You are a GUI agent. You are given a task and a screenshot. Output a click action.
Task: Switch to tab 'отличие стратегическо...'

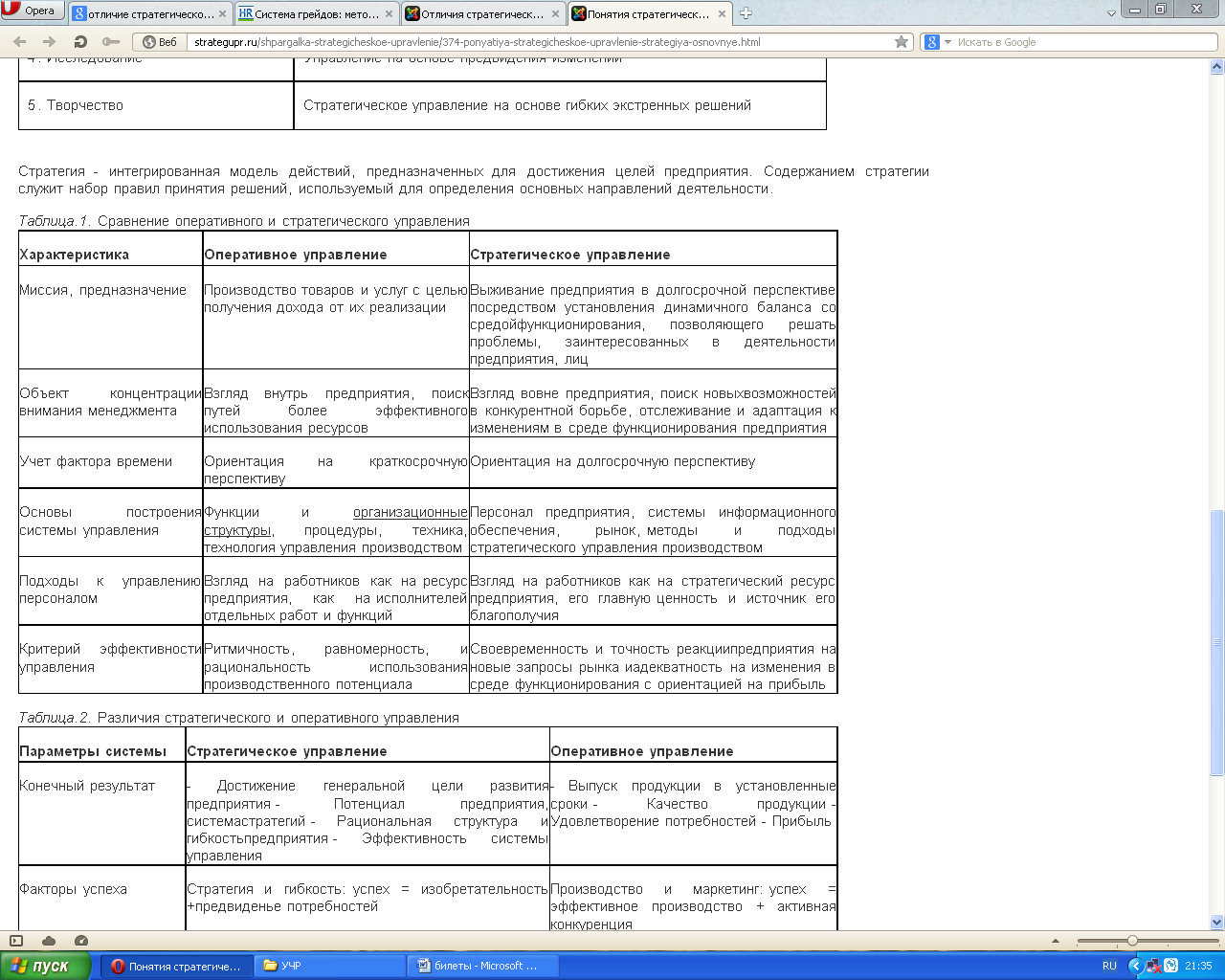[x=150, y=13]
